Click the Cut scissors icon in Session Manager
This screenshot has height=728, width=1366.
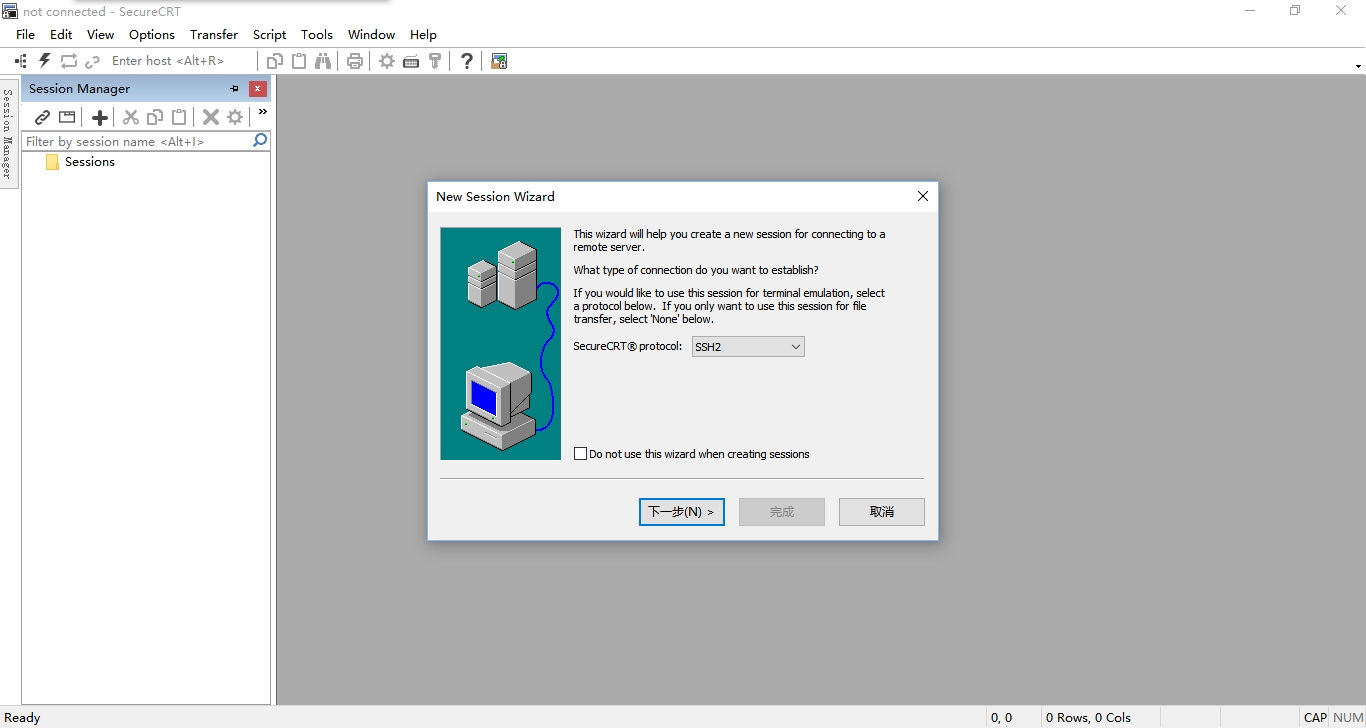coord(131,117)
